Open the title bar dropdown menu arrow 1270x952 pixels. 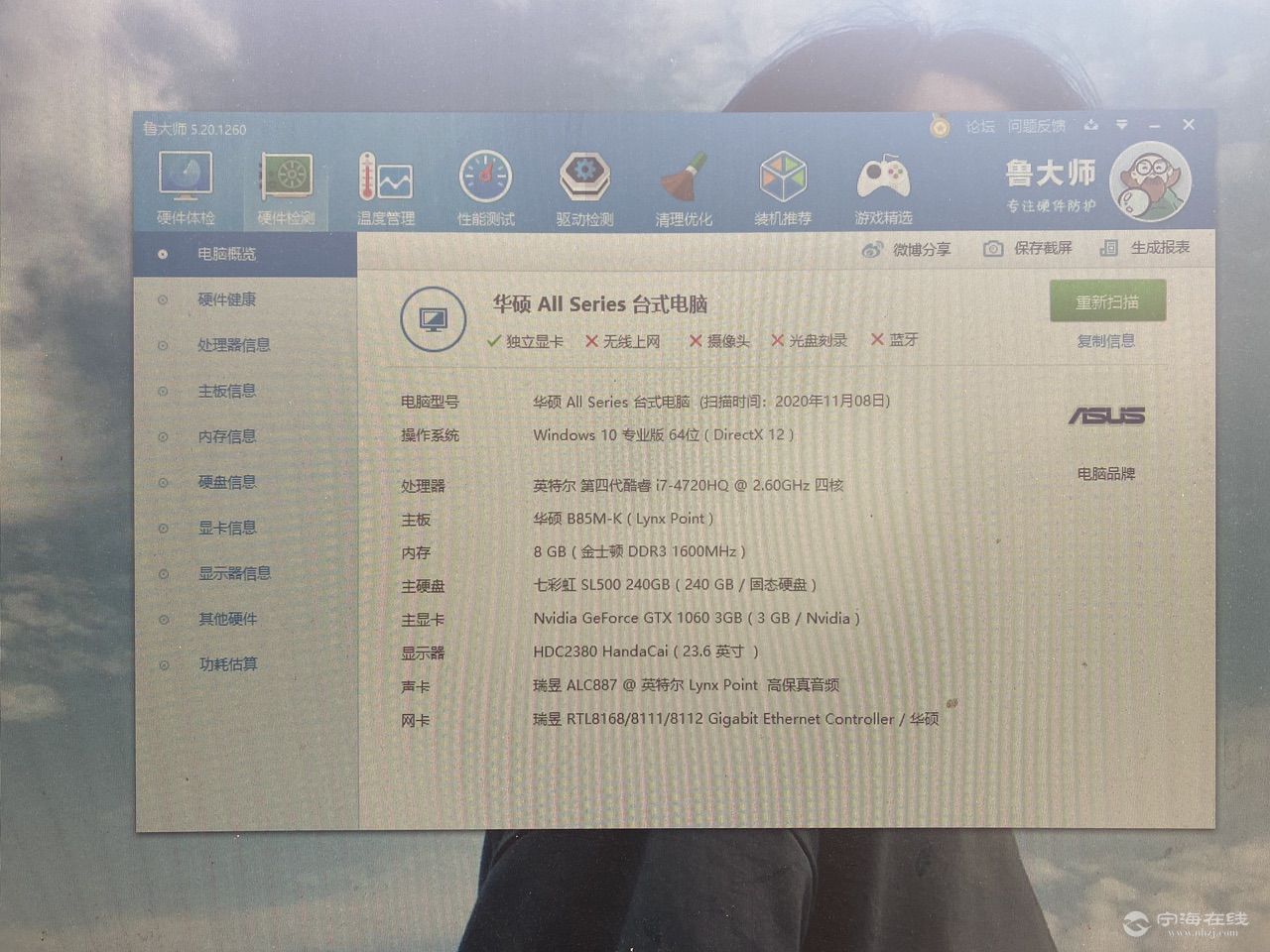(1122, 125)
